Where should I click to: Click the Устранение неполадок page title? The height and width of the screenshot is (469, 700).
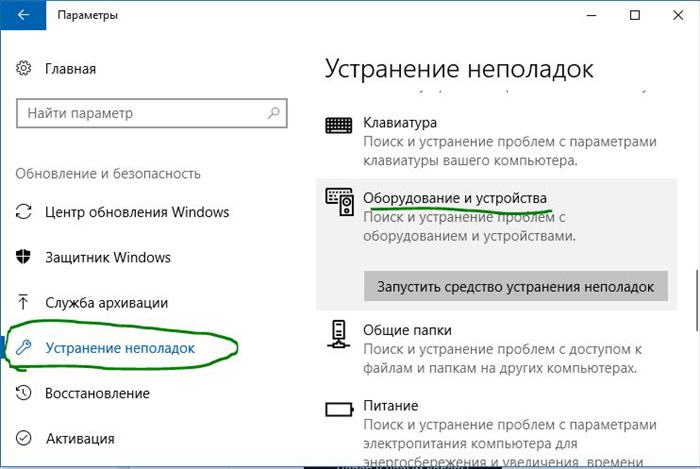(x=459, y=69)
